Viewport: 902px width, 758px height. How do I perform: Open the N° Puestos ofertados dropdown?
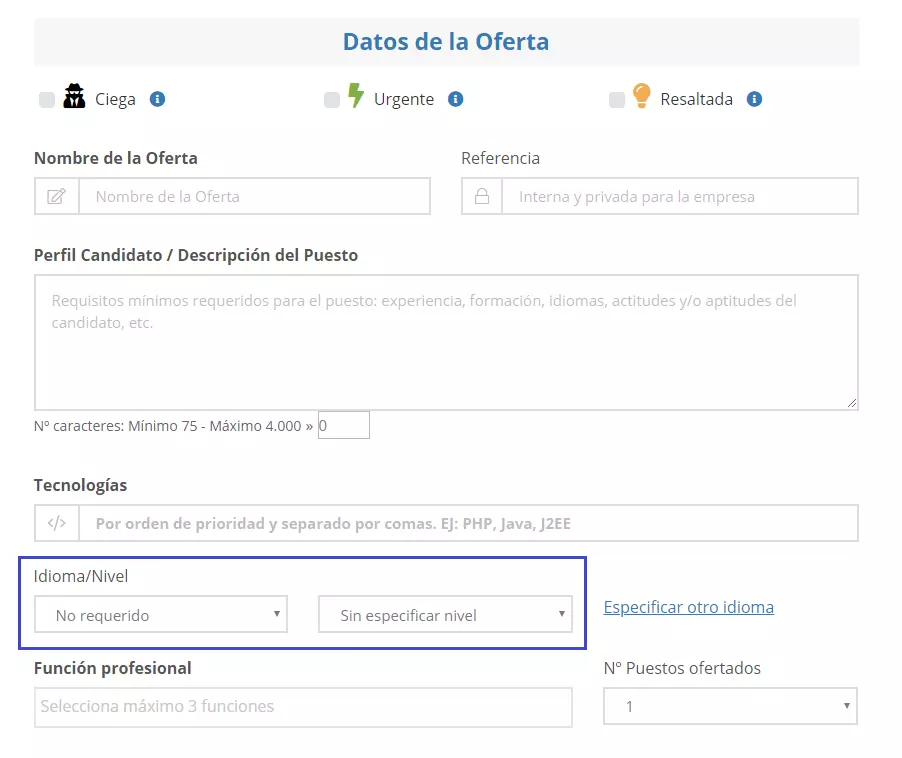tap(730, 705)
